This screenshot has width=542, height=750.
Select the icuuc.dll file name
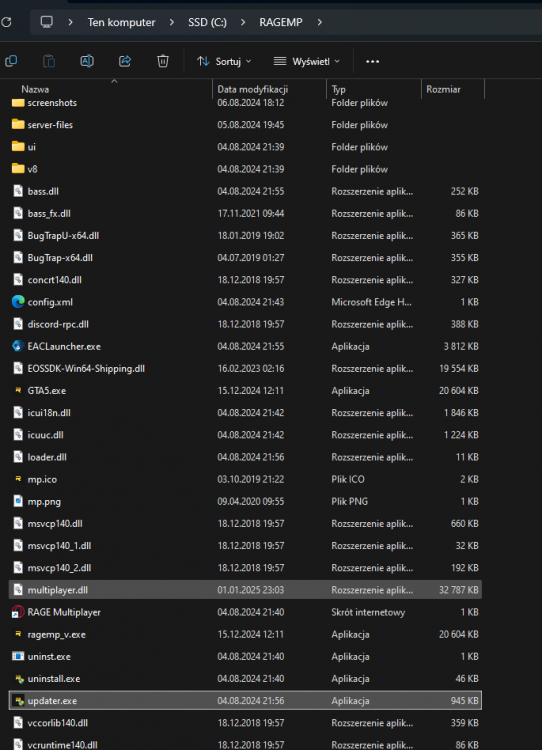pos(45,435)
